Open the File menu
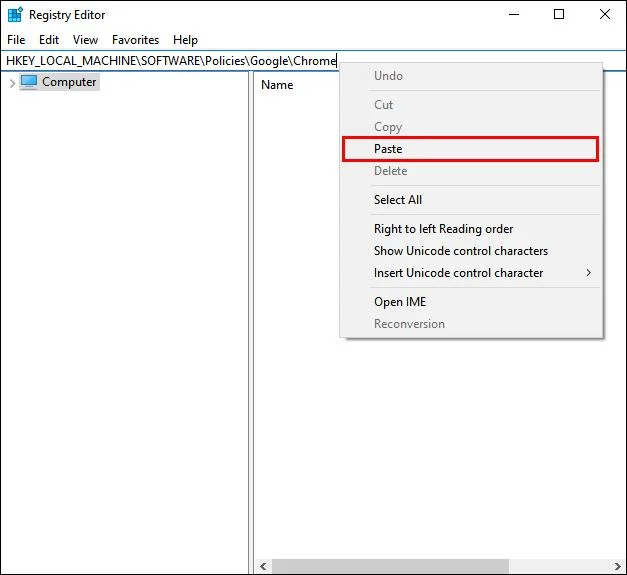The height and width of the screenshot is (575, 627). (x=16, y=40)
